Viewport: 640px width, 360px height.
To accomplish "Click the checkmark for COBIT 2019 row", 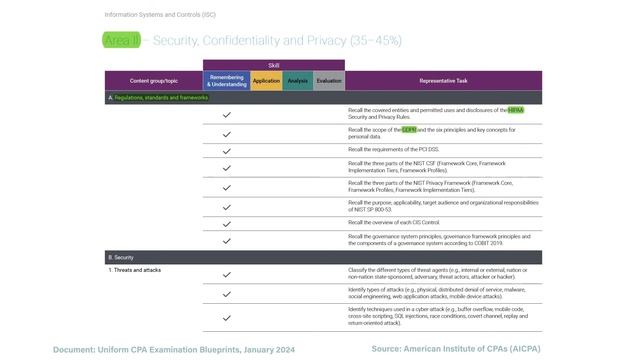I will click(x=227, y=241).
